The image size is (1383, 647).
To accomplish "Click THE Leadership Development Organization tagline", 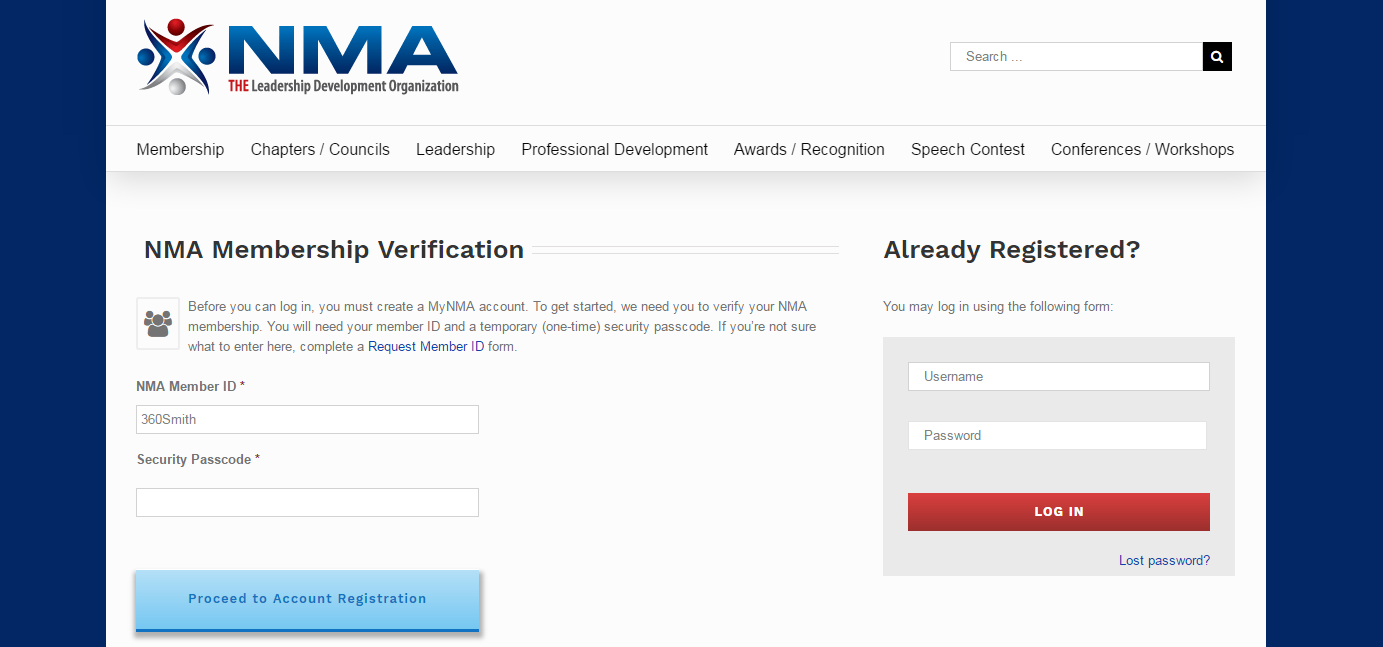I will (x=343, y=86).
